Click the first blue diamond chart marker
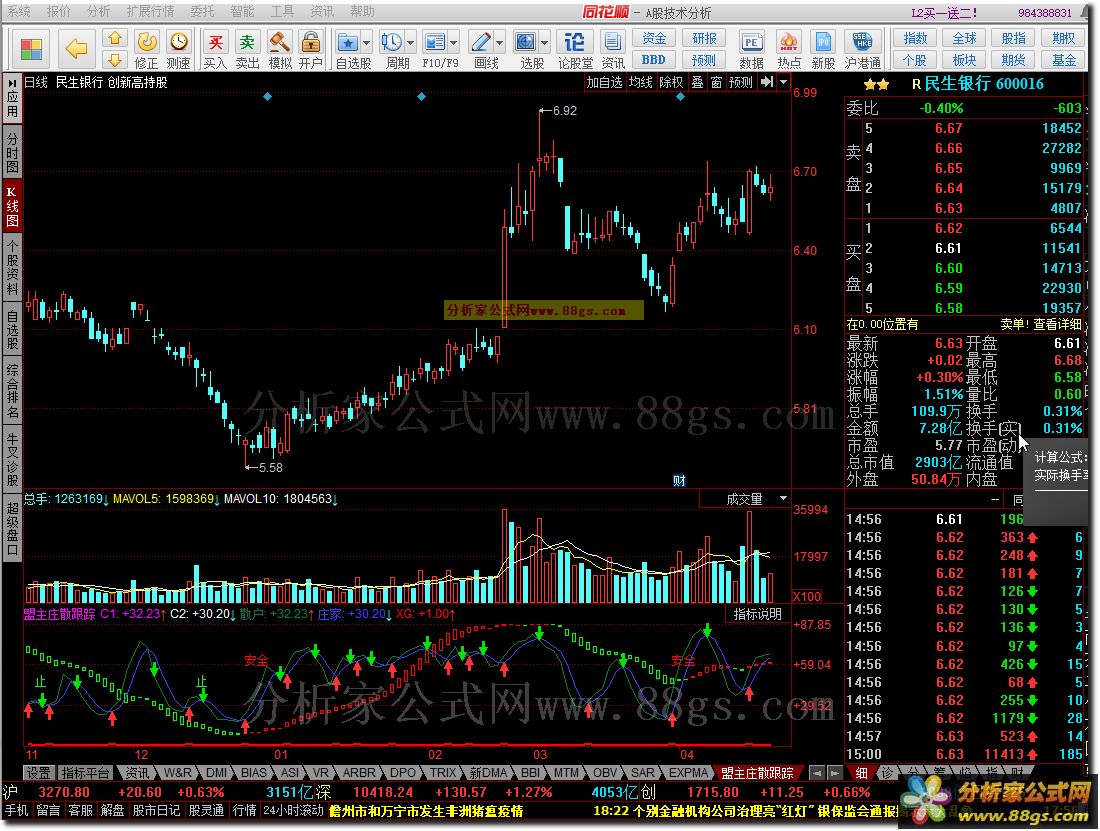Image resolution: width=1100 pixels, height=831 pixels. pyautogui.click(x=267, y=97)
